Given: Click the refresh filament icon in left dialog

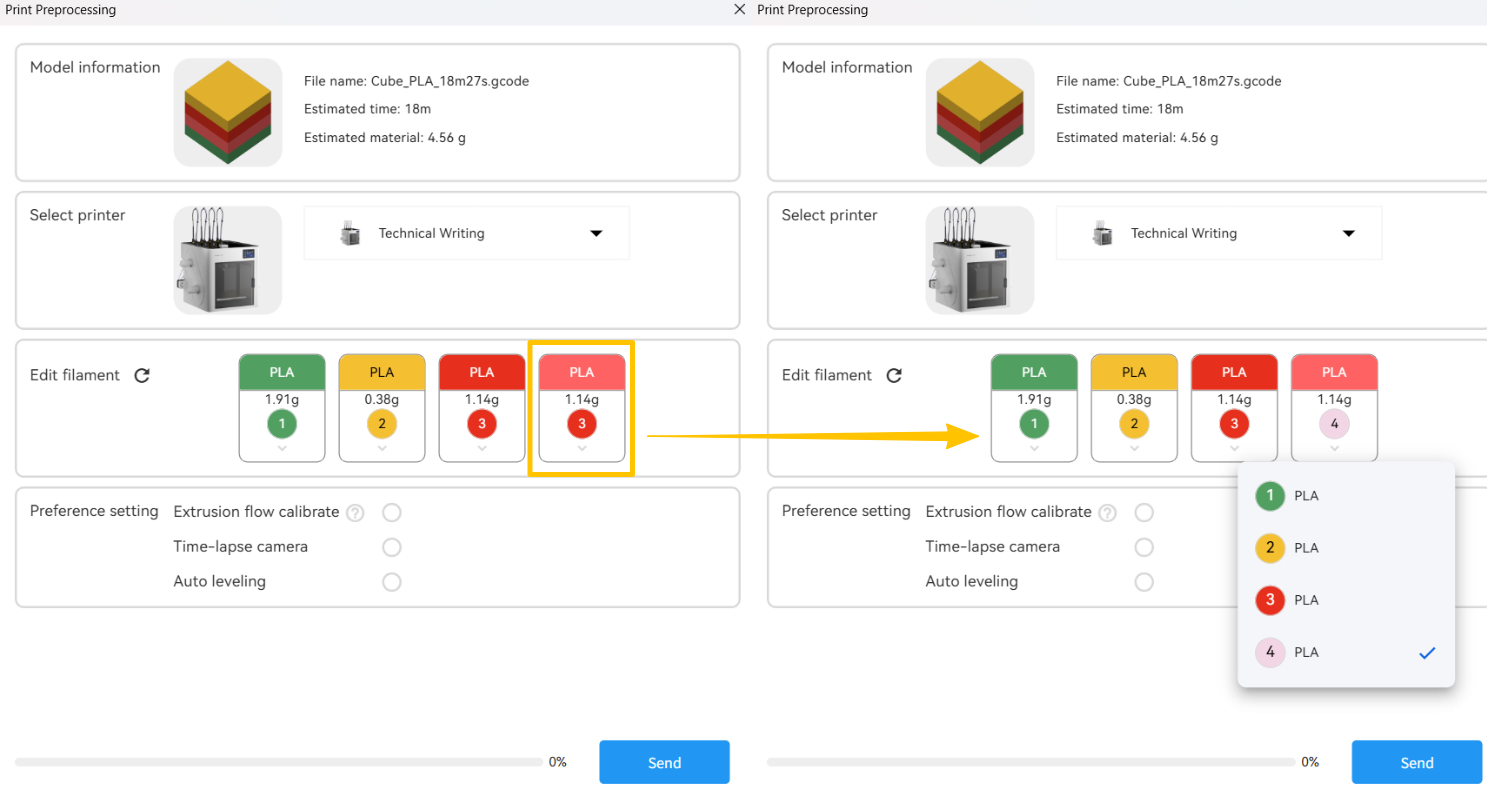Looking at the screenshot, I should point(142,375).
